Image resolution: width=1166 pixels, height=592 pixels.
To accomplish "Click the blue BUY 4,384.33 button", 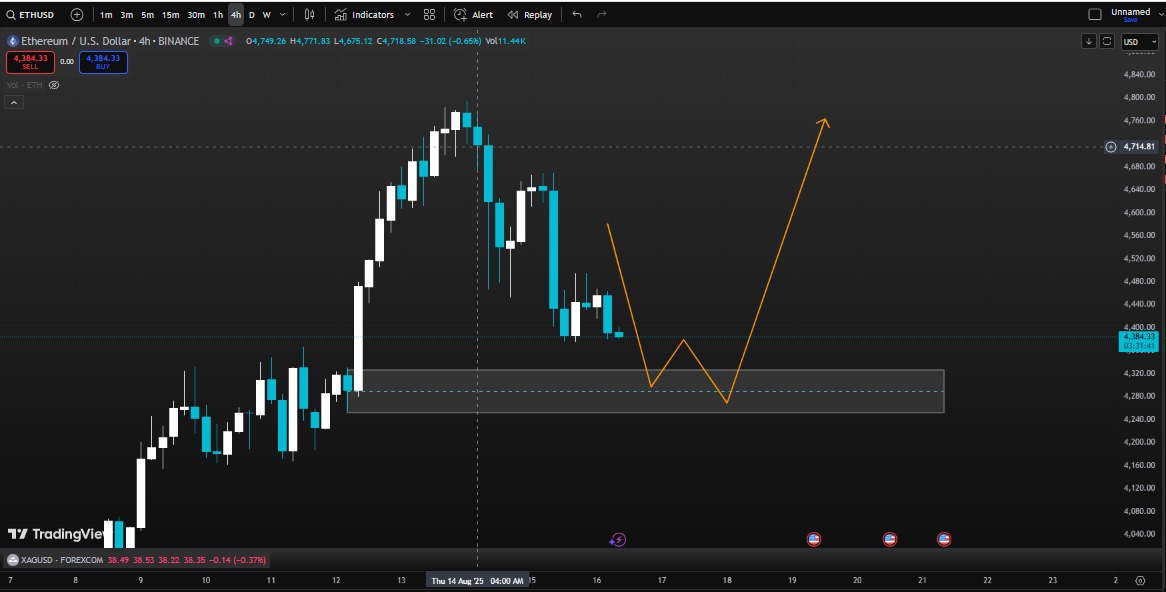I will 103,62.
